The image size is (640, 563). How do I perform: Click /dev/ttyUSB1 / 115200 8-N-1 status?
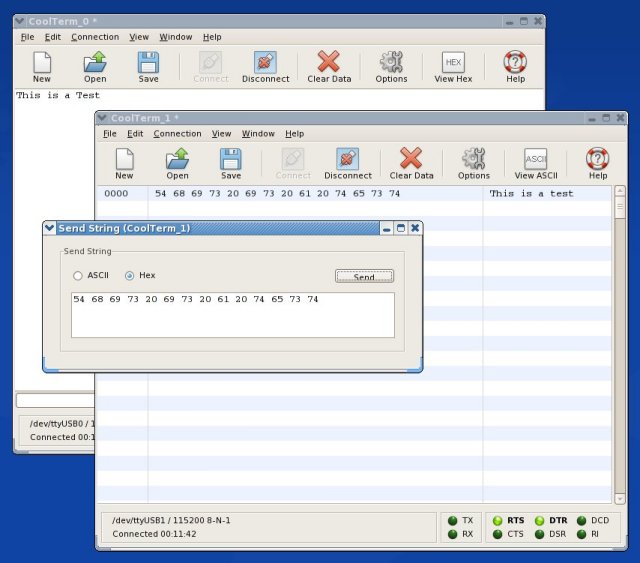point(171,521)
